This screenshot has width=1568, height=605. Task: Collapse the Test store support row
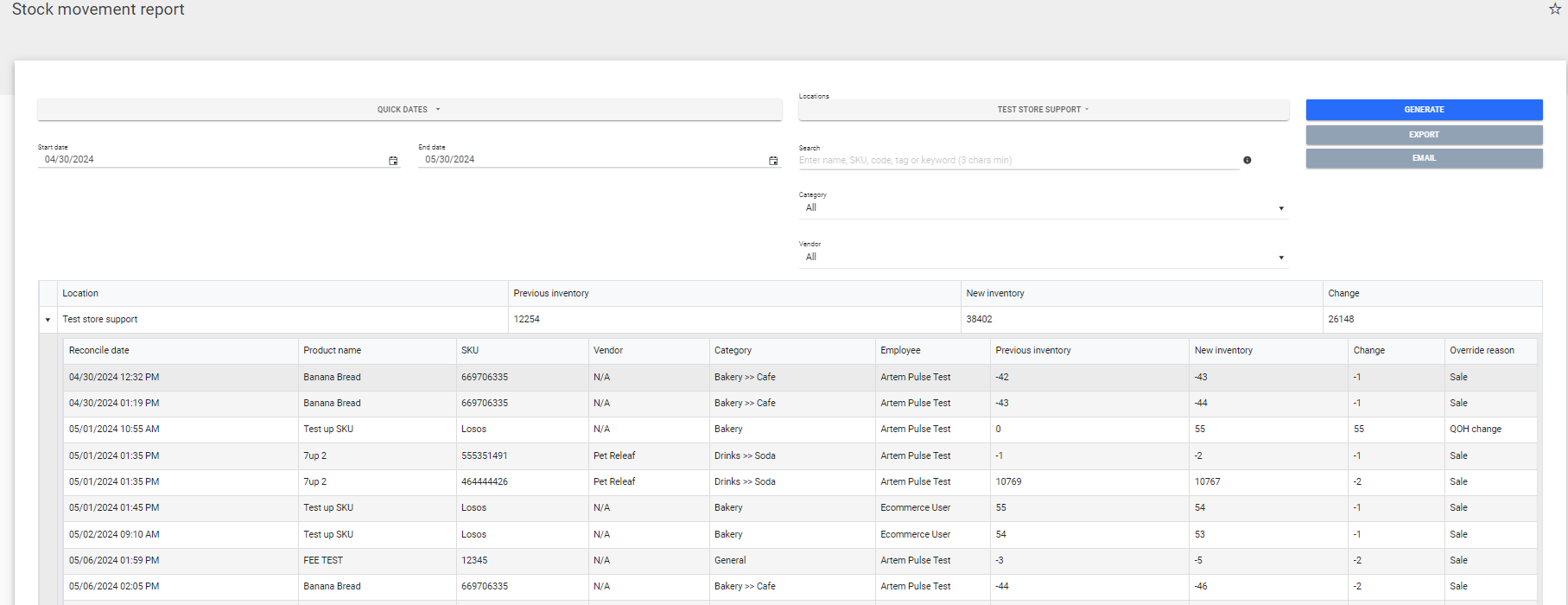click(x=48, y=320)
